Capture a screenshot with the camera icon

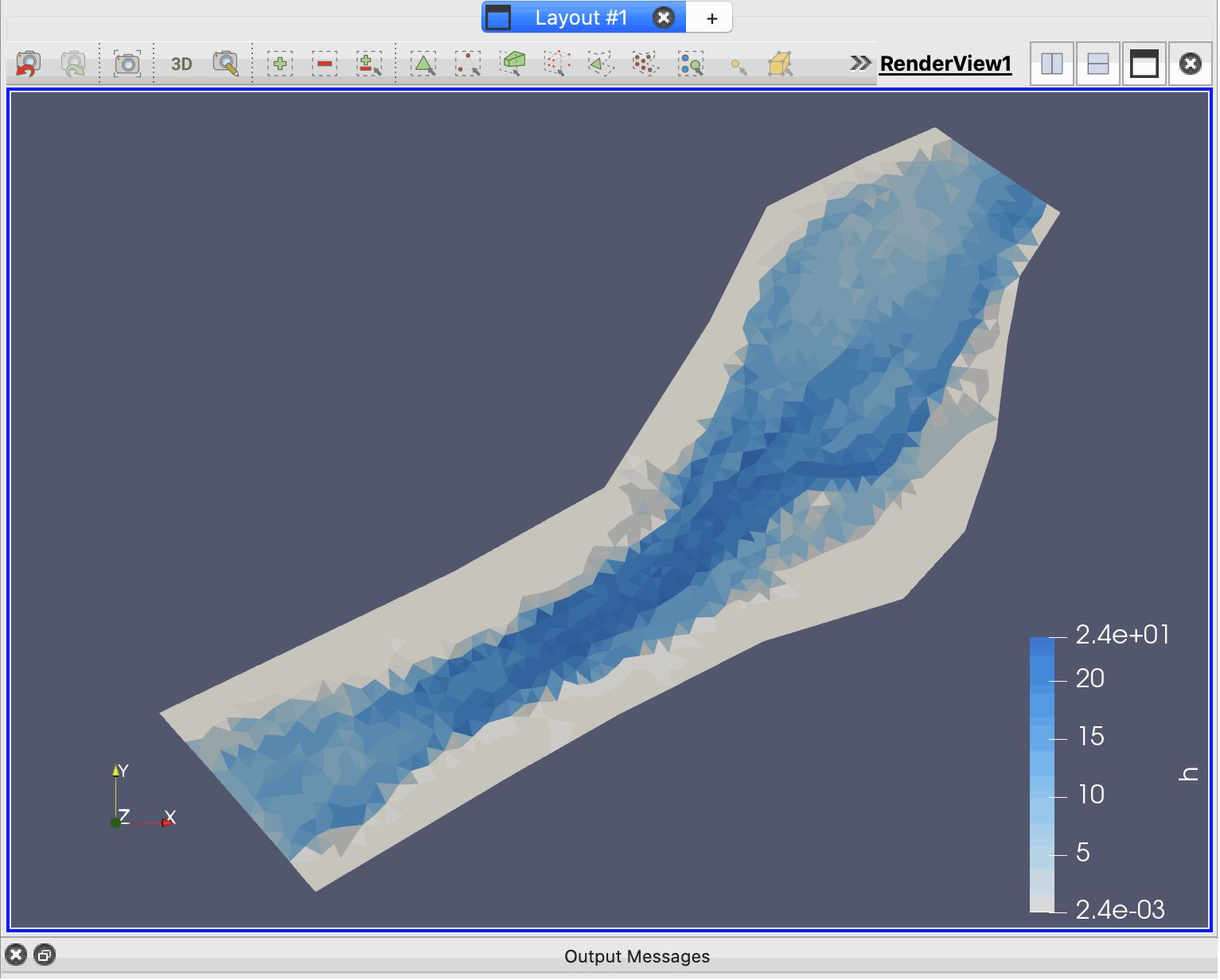click(127, 64)
